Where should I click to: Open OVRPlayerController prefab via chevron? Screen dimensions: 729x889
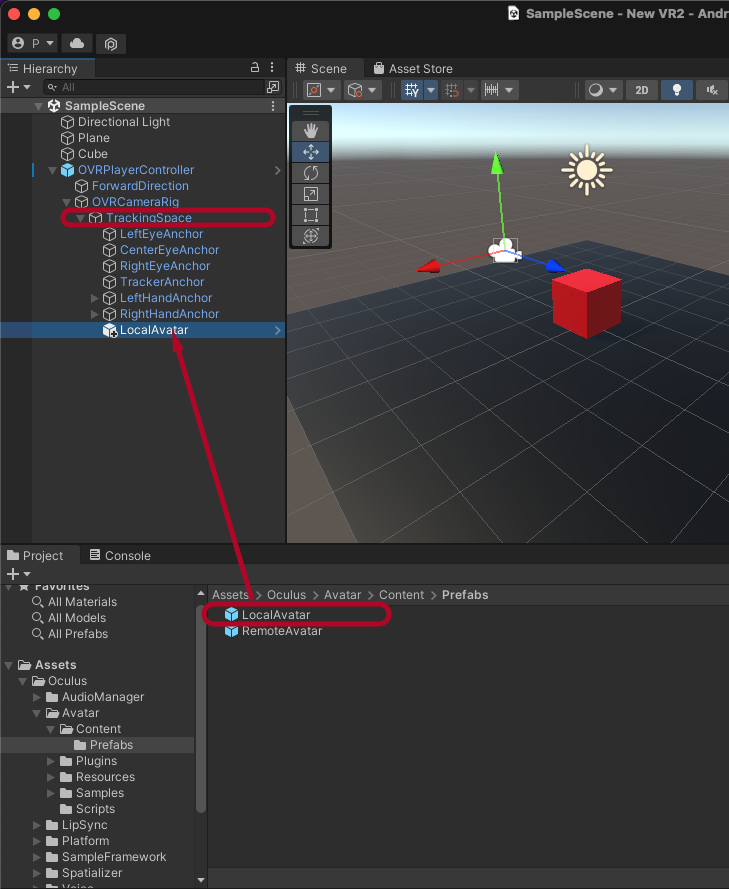click(x=277, y=170)
